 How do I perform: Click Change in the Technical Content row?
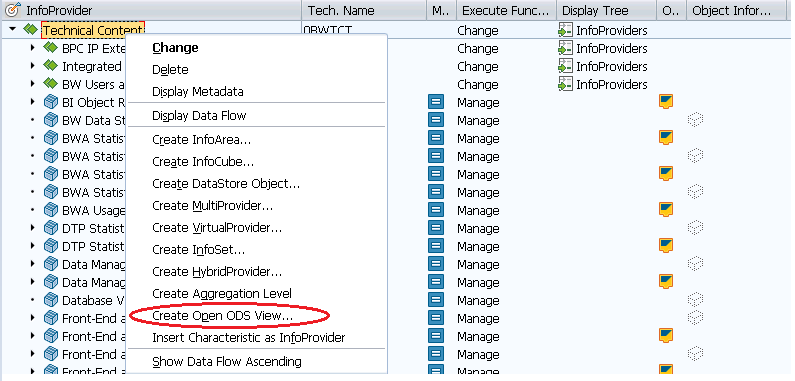[x=478, y=30]
